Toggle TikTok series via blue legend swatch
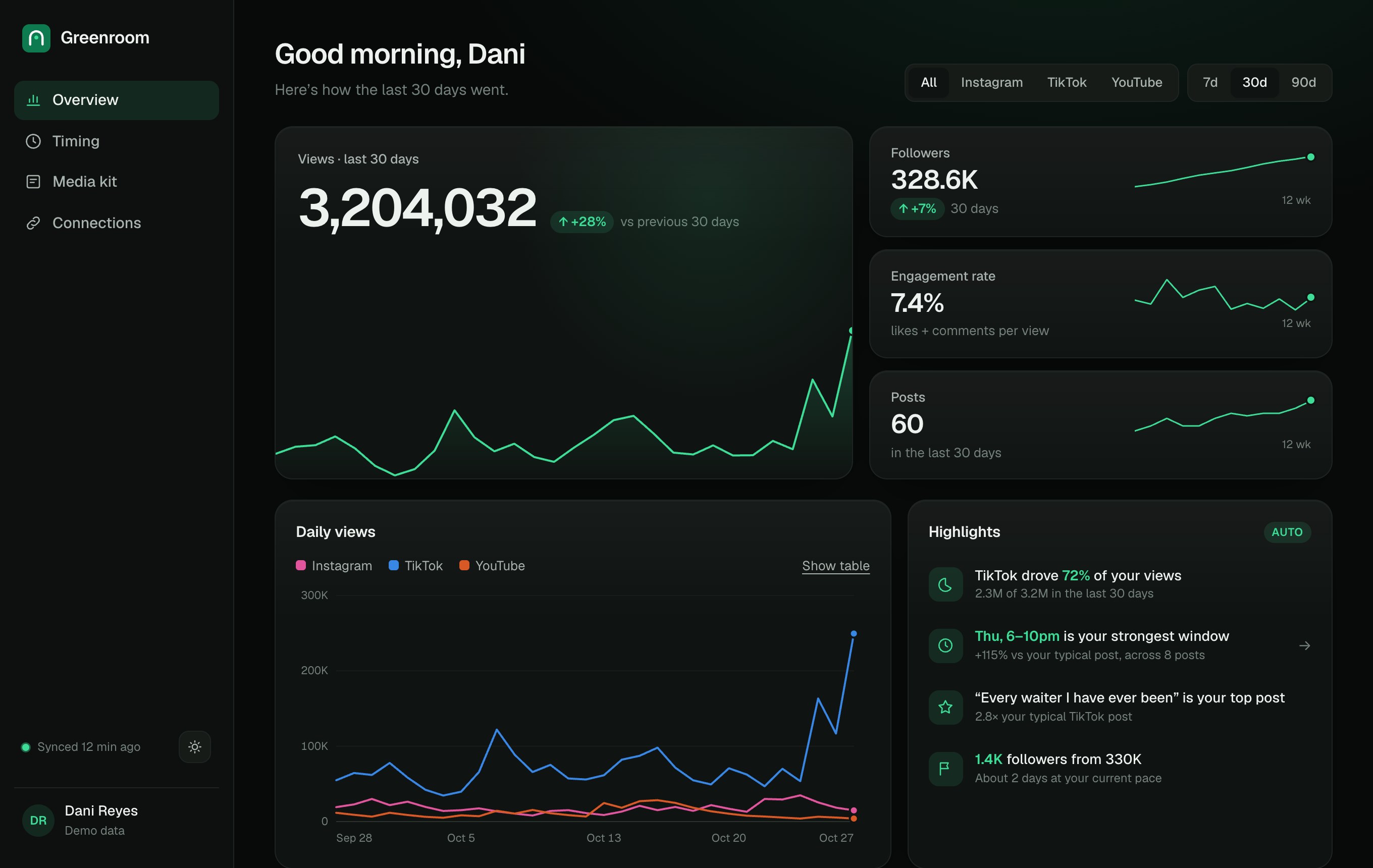This screenshot has width=1373, height=868. 393,565
